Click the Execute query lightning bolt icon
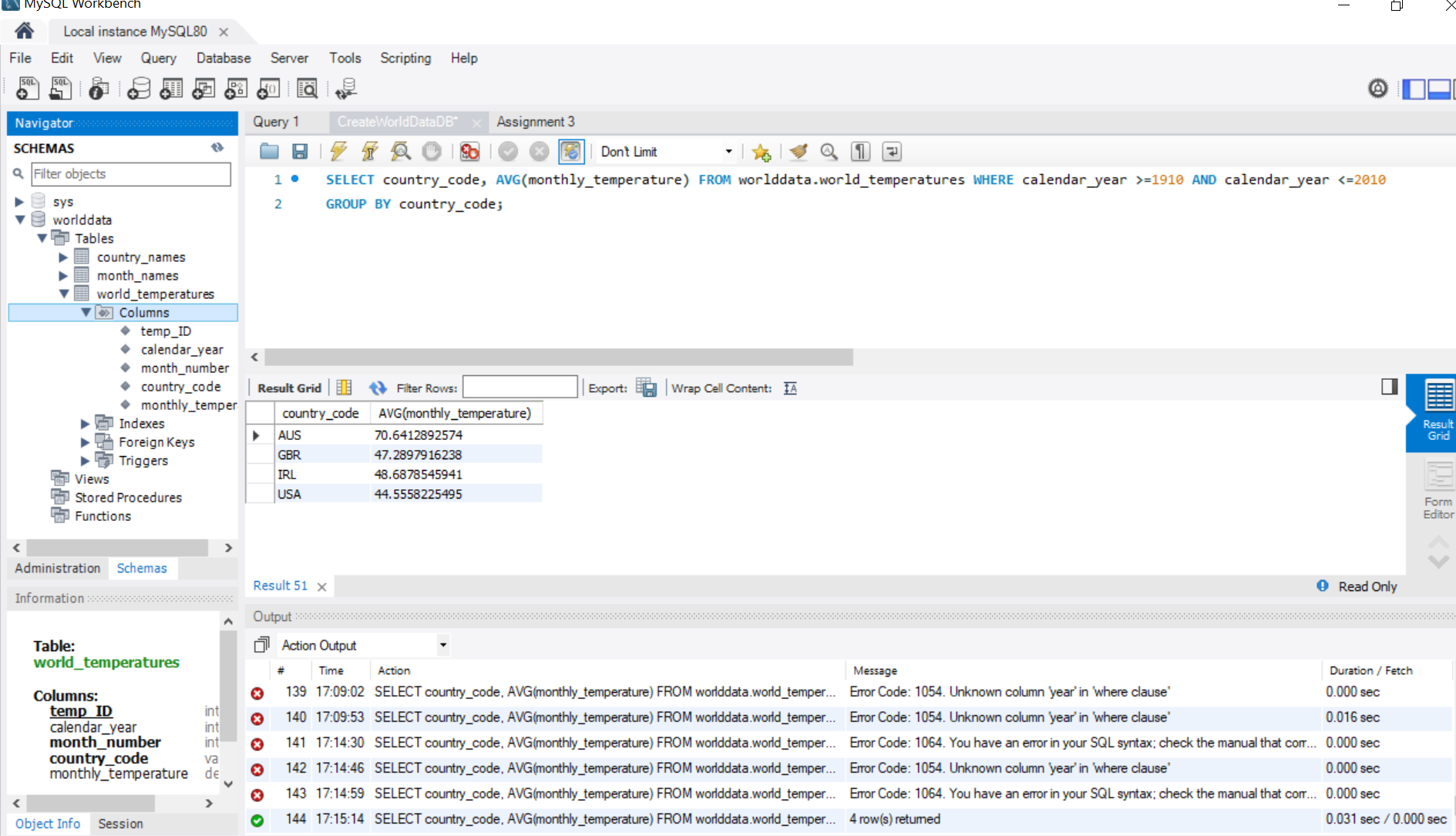This screenshot has height=836, width=1456. 338,152
